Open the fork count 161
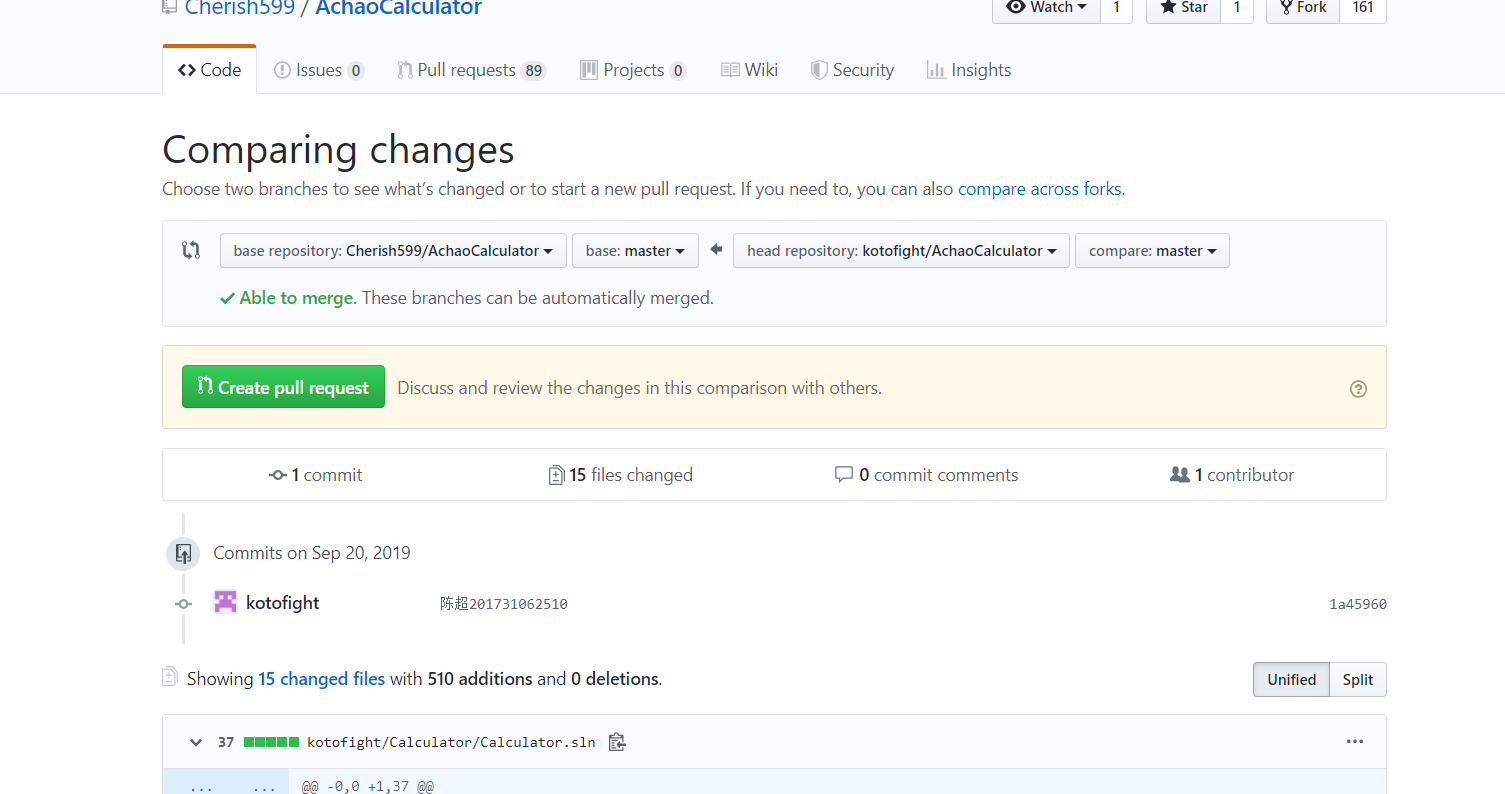The height and width of the screenshot is (794, 1505). click(1363, 8)
